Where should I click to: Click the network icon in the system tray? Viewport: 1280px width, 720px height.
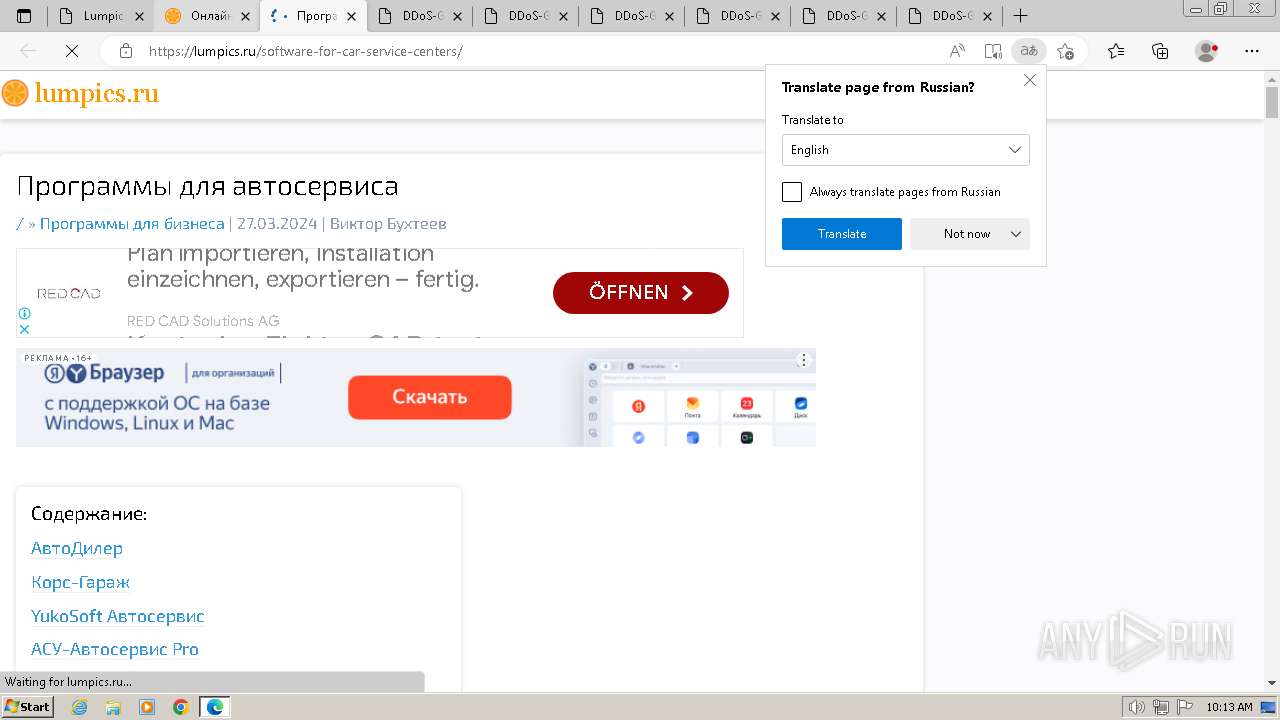click(1161, 707)
